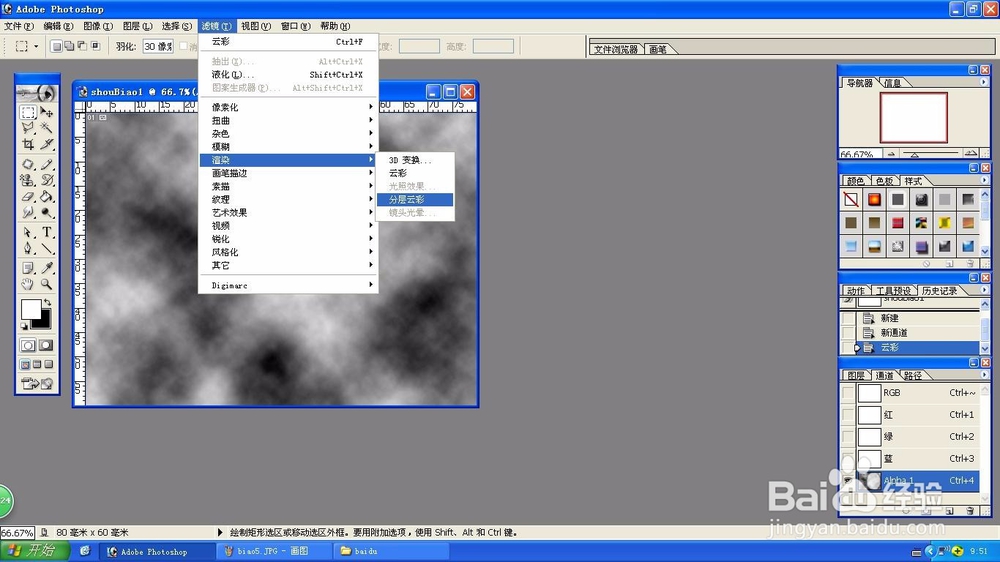Open the 文件 menu
Viewport: 1000px width, 562px height.
coord(18,26)
